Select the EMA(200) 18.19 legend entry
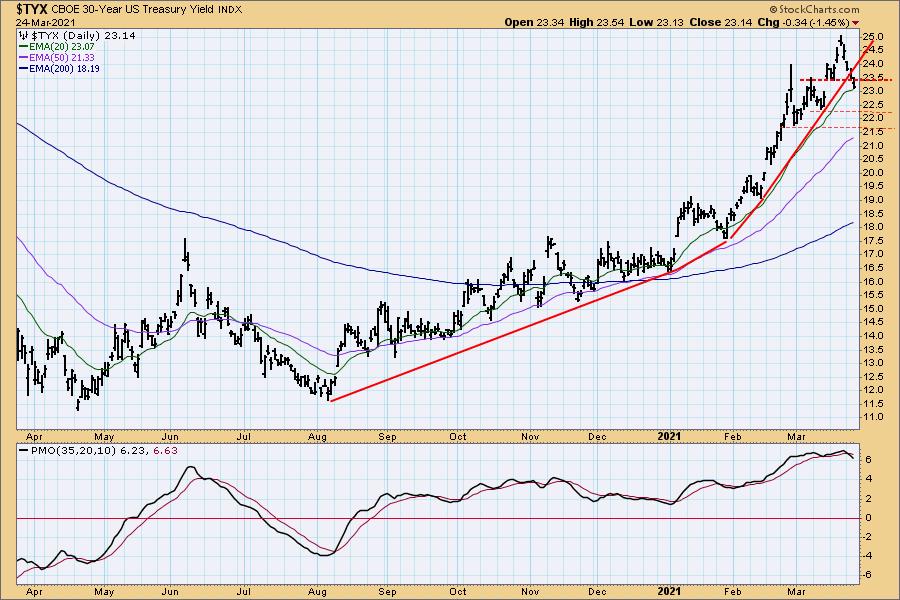900x600 pixels. (x=60, y=69)
